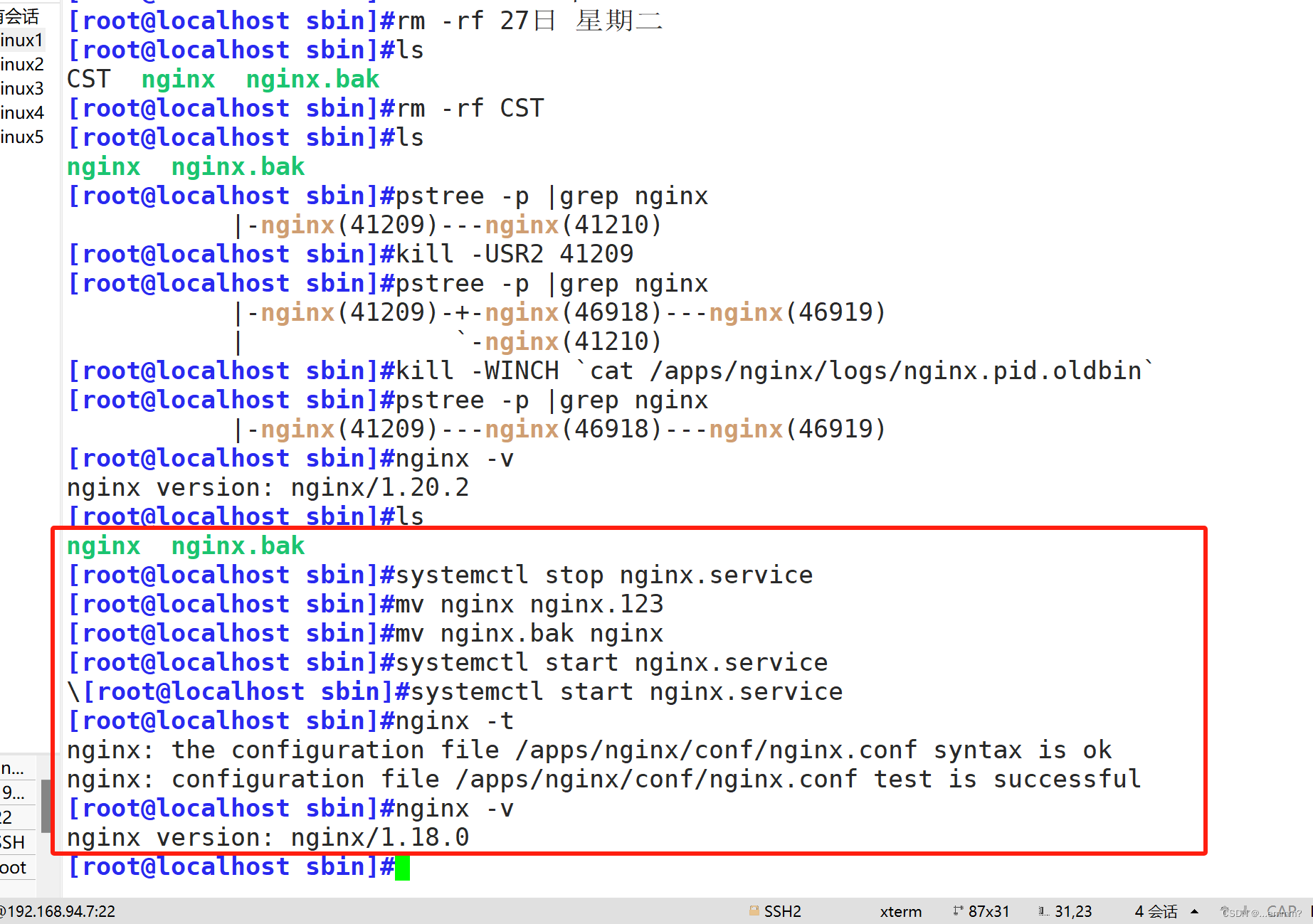Click the 'mv nginx.bak nginx' command
The width and height of the screenshot is (1313, 924).
[x=529, y=633]
